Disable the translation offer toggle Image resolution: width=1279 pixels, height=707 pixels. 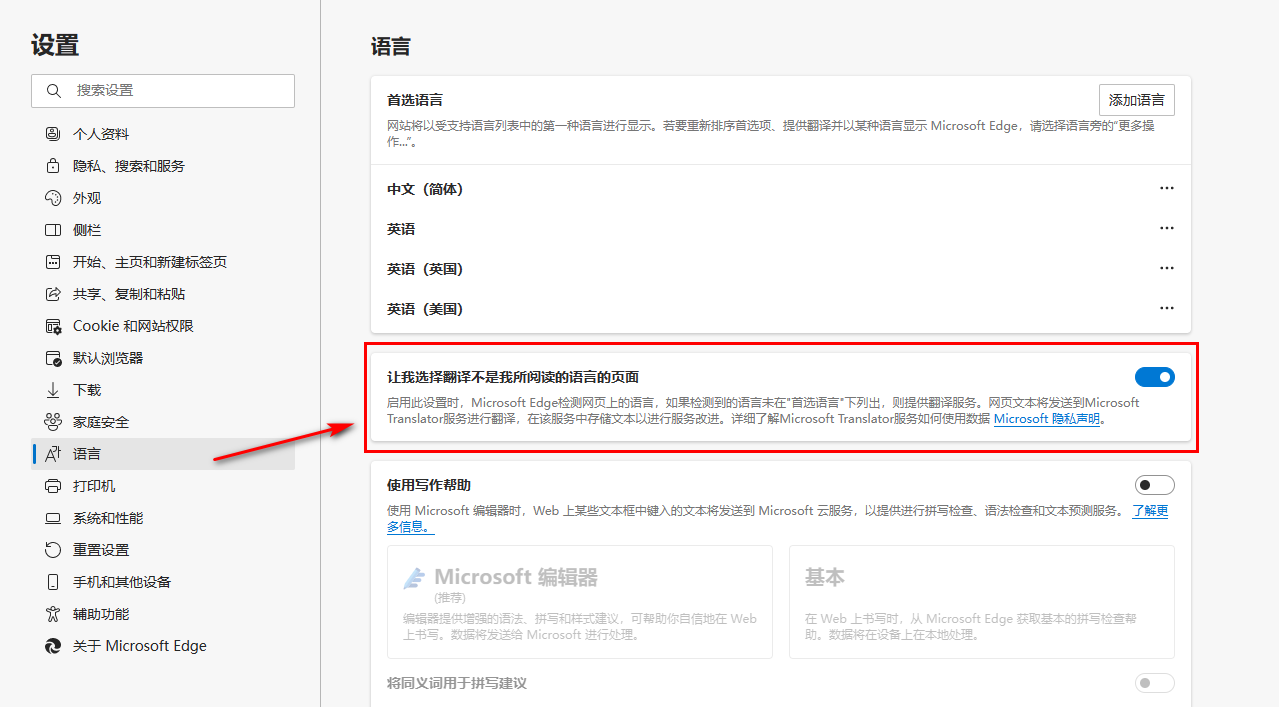1154,377
